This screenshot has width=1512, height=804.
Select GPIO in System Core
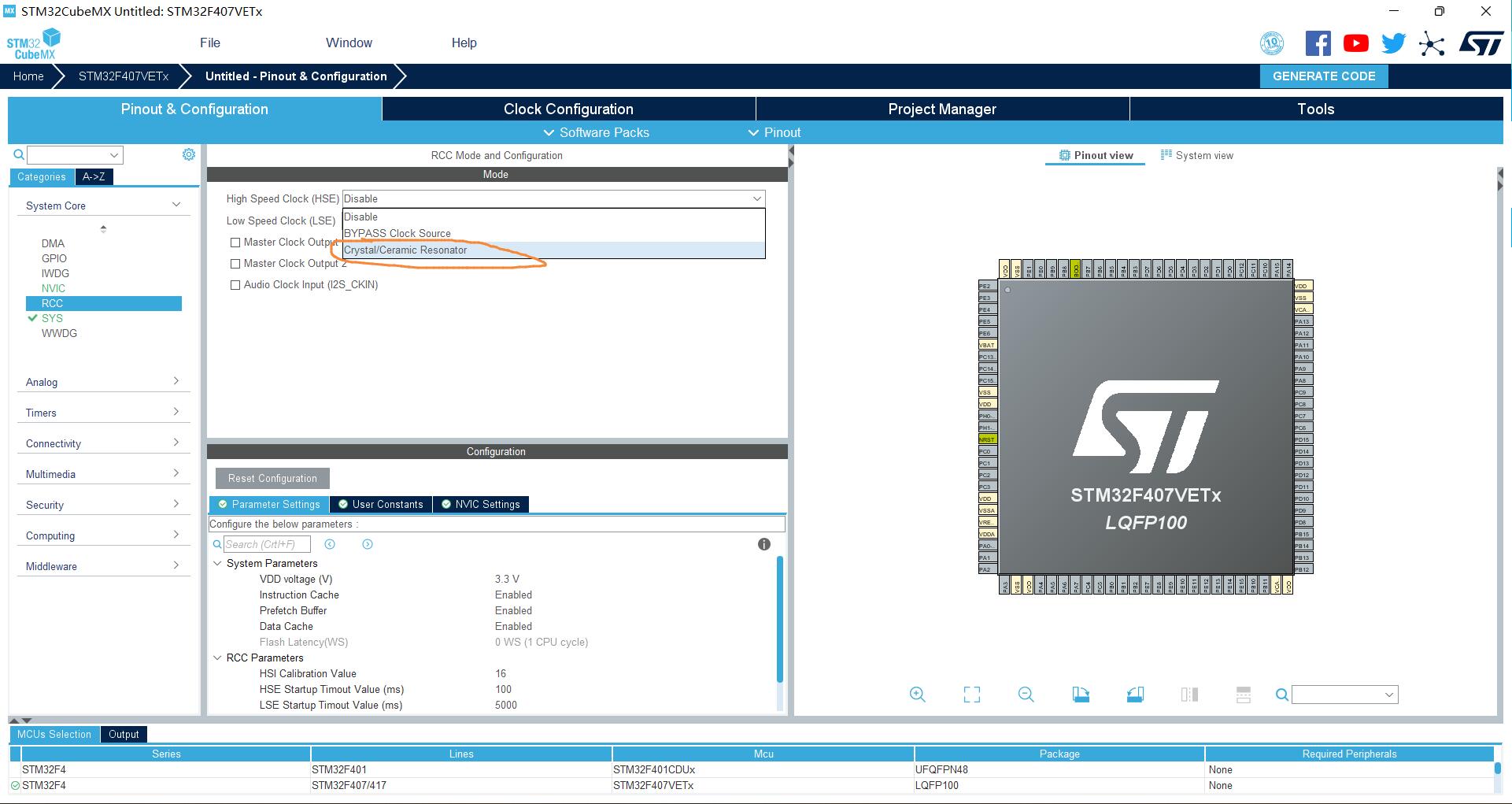click(x=54, y=258)
